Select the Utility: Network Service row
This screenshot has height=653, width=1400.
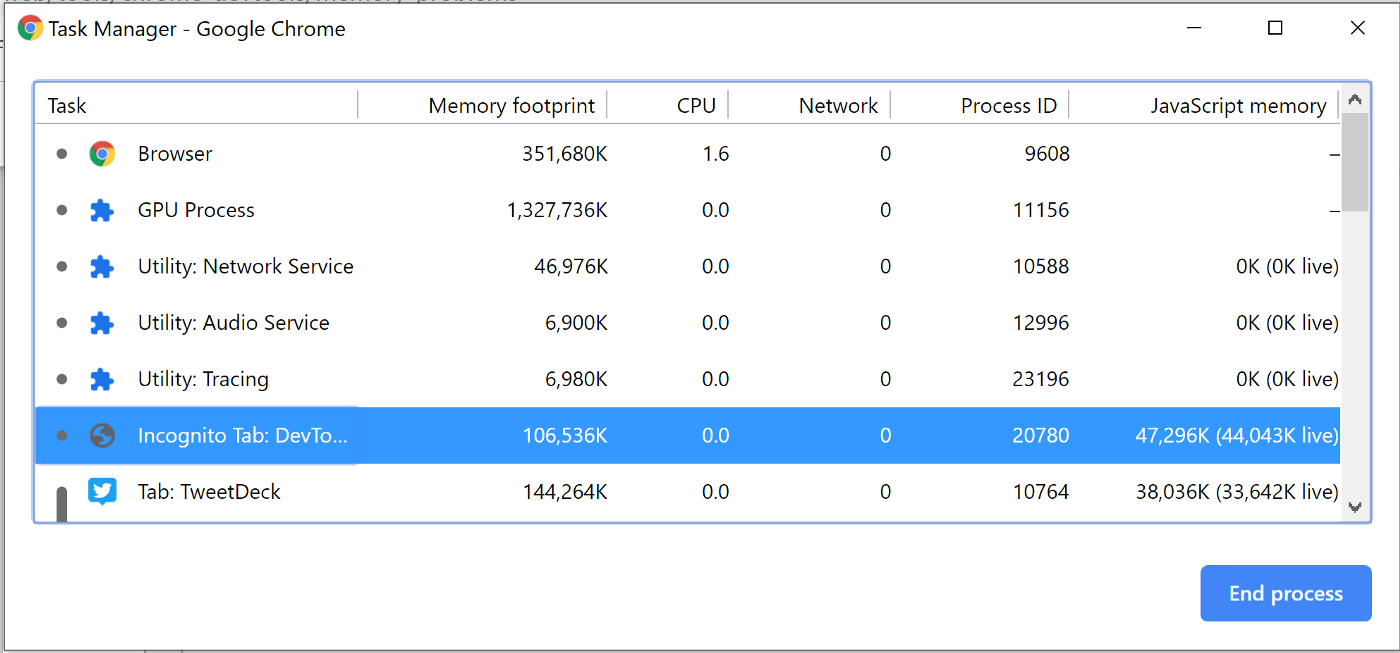(x=688, y=267)
